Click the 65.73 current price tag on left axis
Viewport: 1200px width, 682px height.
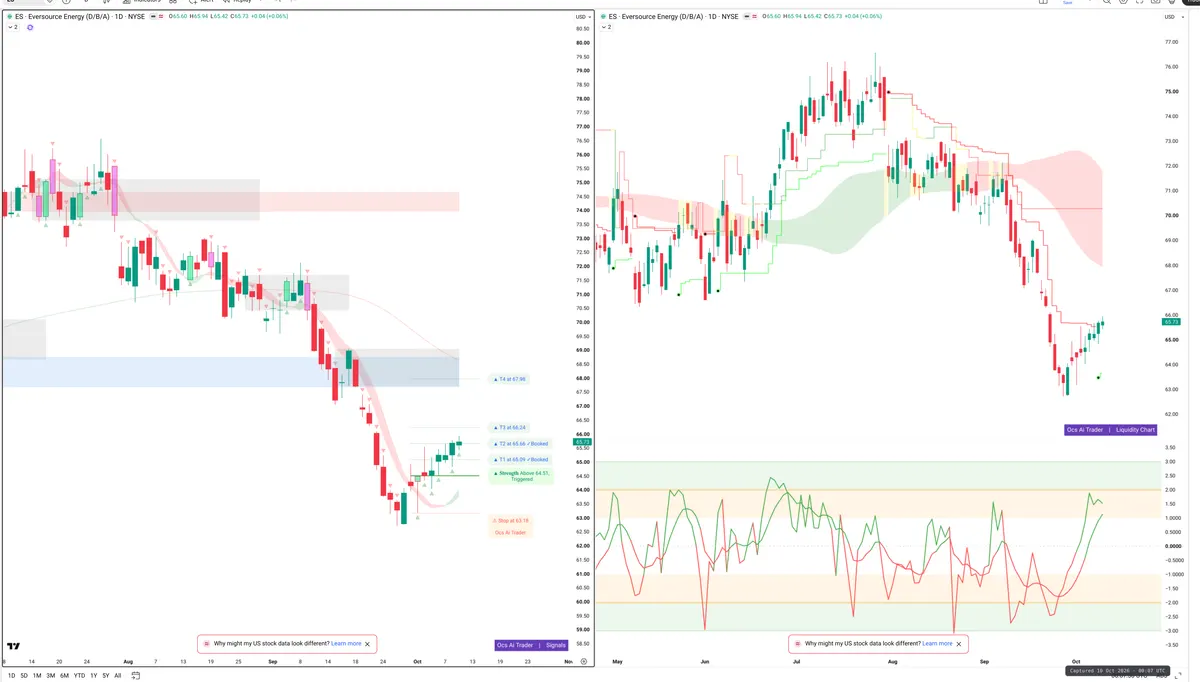pos(583,441)
